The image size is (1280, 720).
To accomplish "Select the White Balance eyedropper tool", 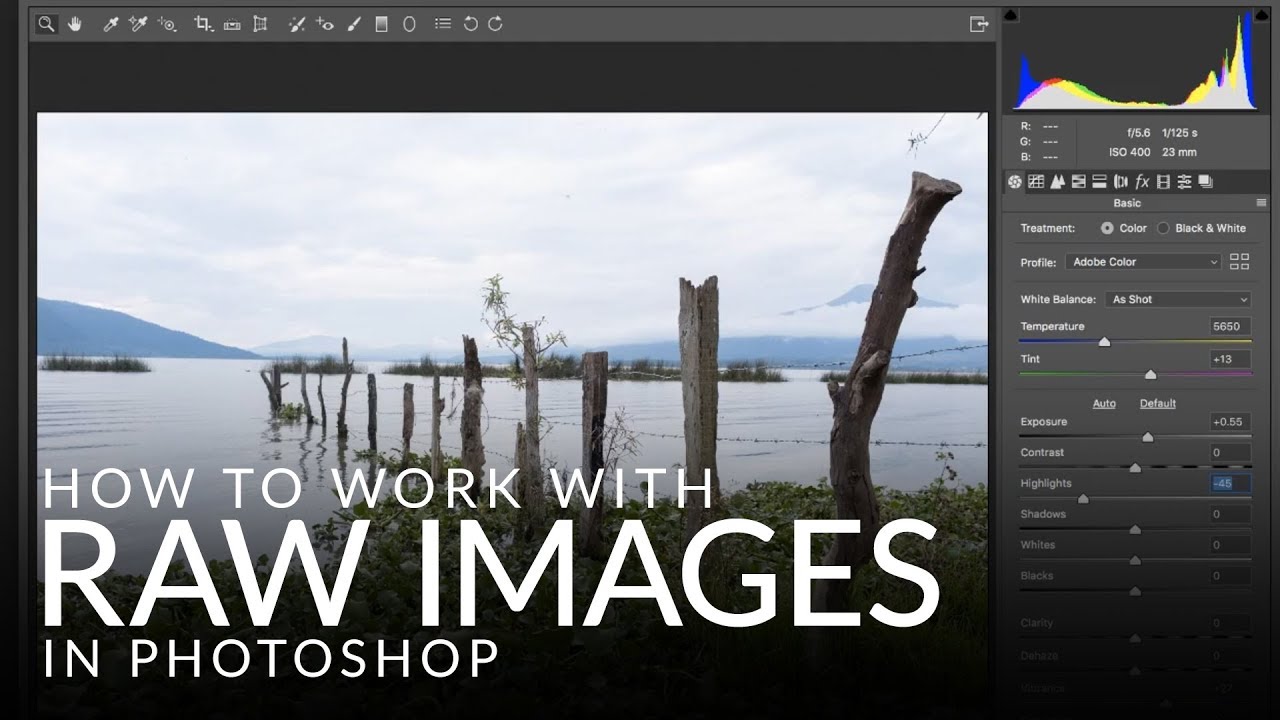I will pos(111,24).
